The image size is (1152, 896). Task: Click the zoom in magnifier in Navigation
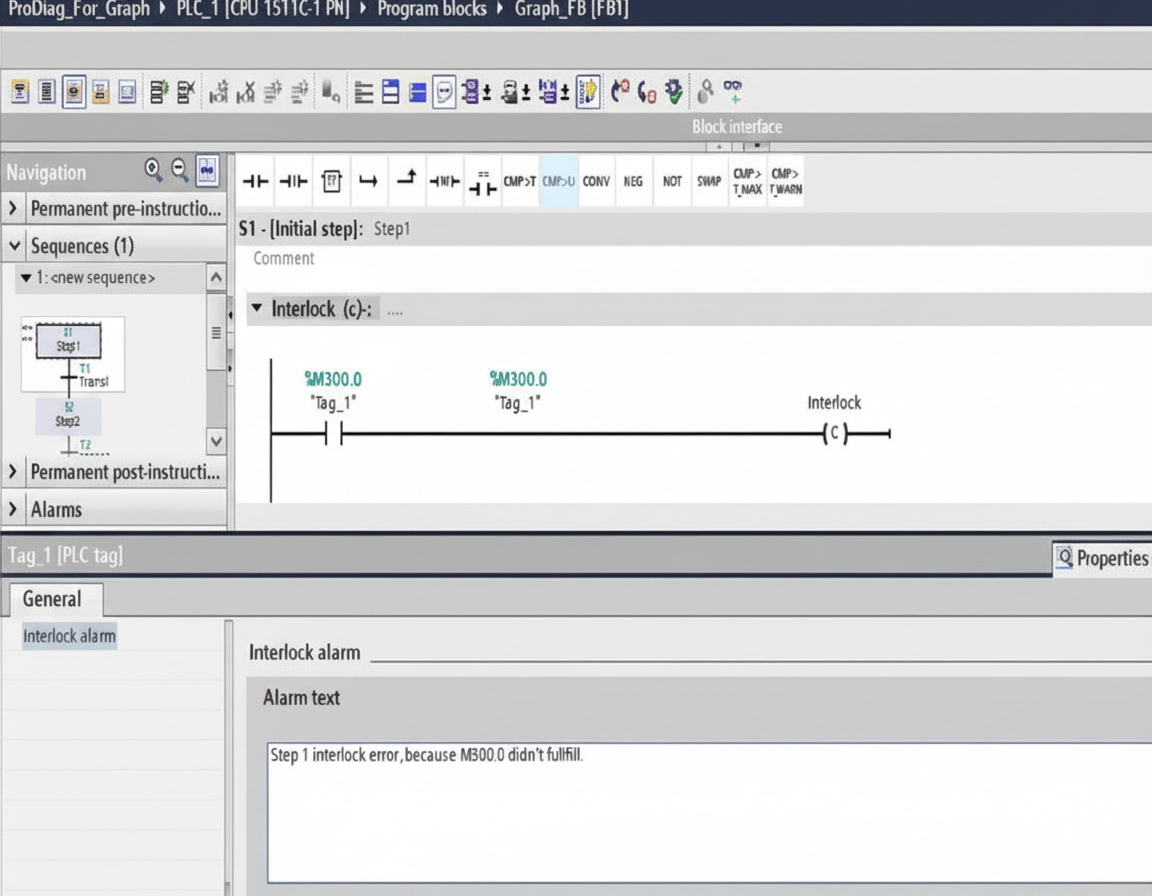click(153, 170)
